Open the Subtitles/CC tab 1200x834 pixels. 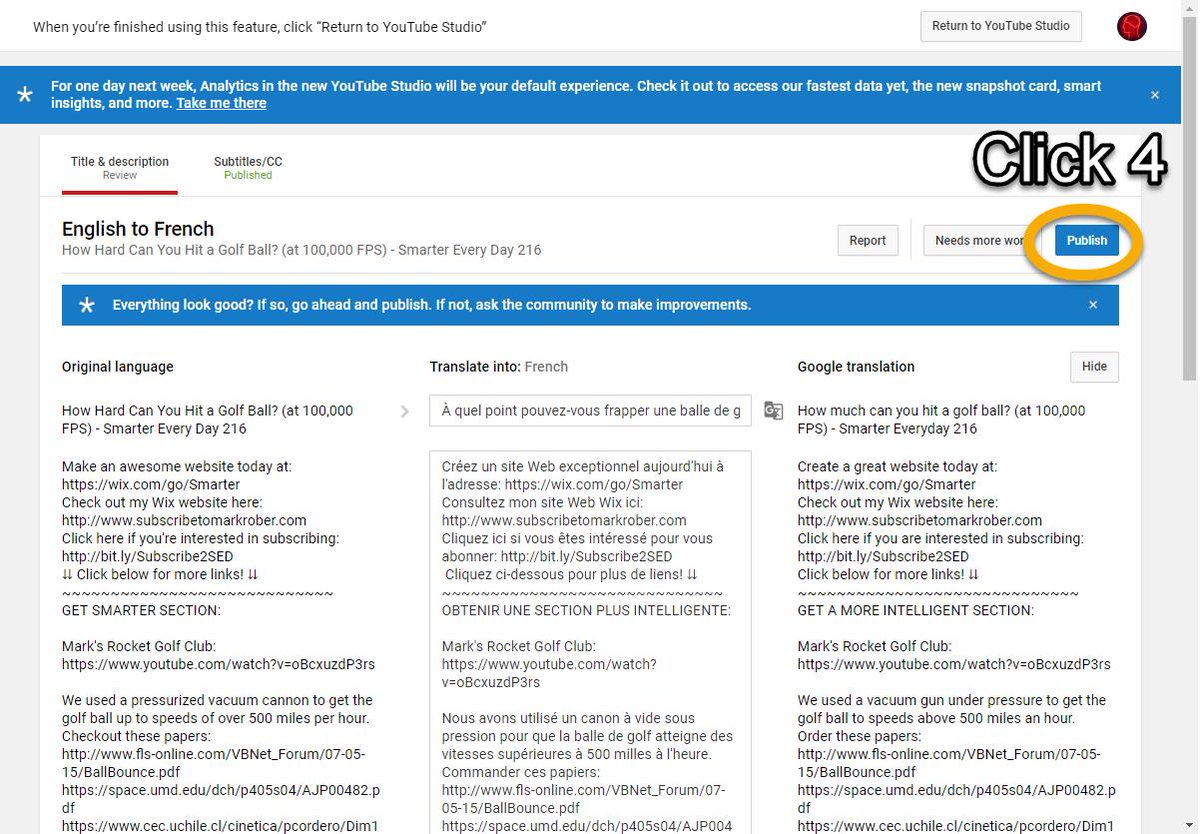[x=248, y=167]
